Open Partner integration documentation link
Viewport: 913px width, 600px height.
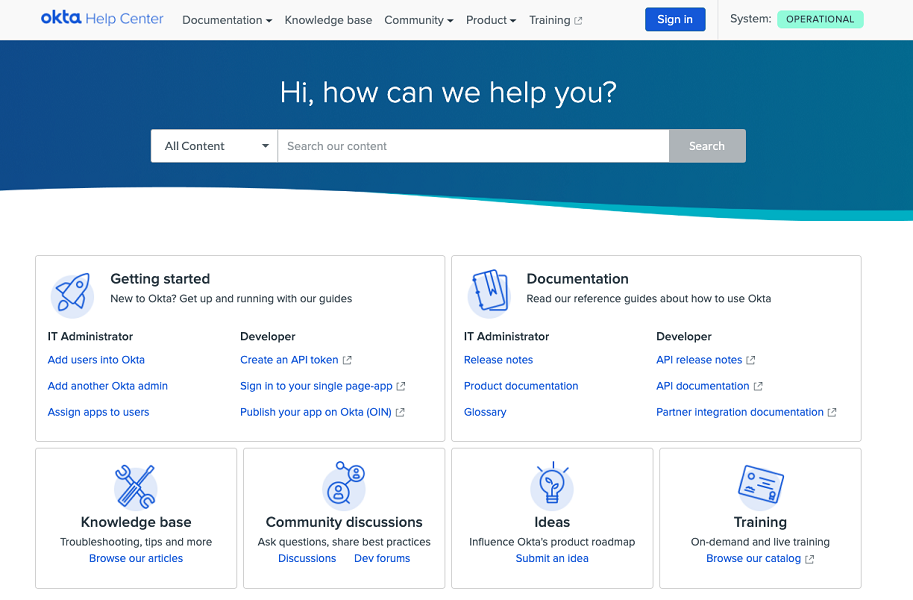[x=740, y=412]
